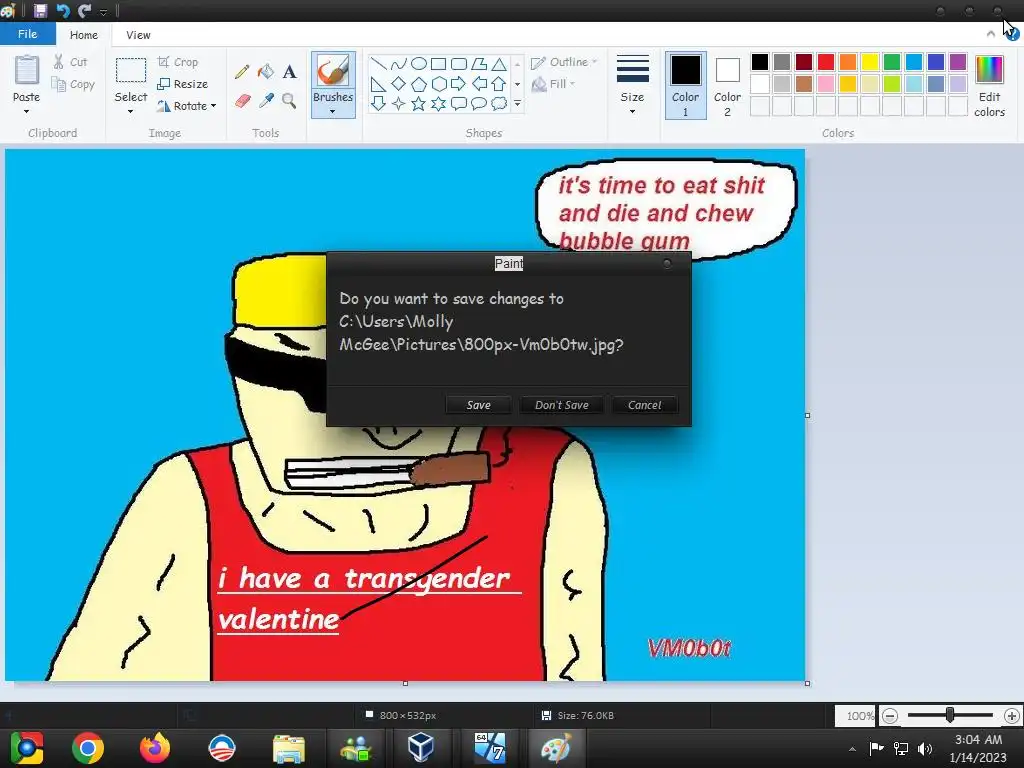
Task: Open the Customize Quick Access Toolbar dropdown
Action: 103,11
